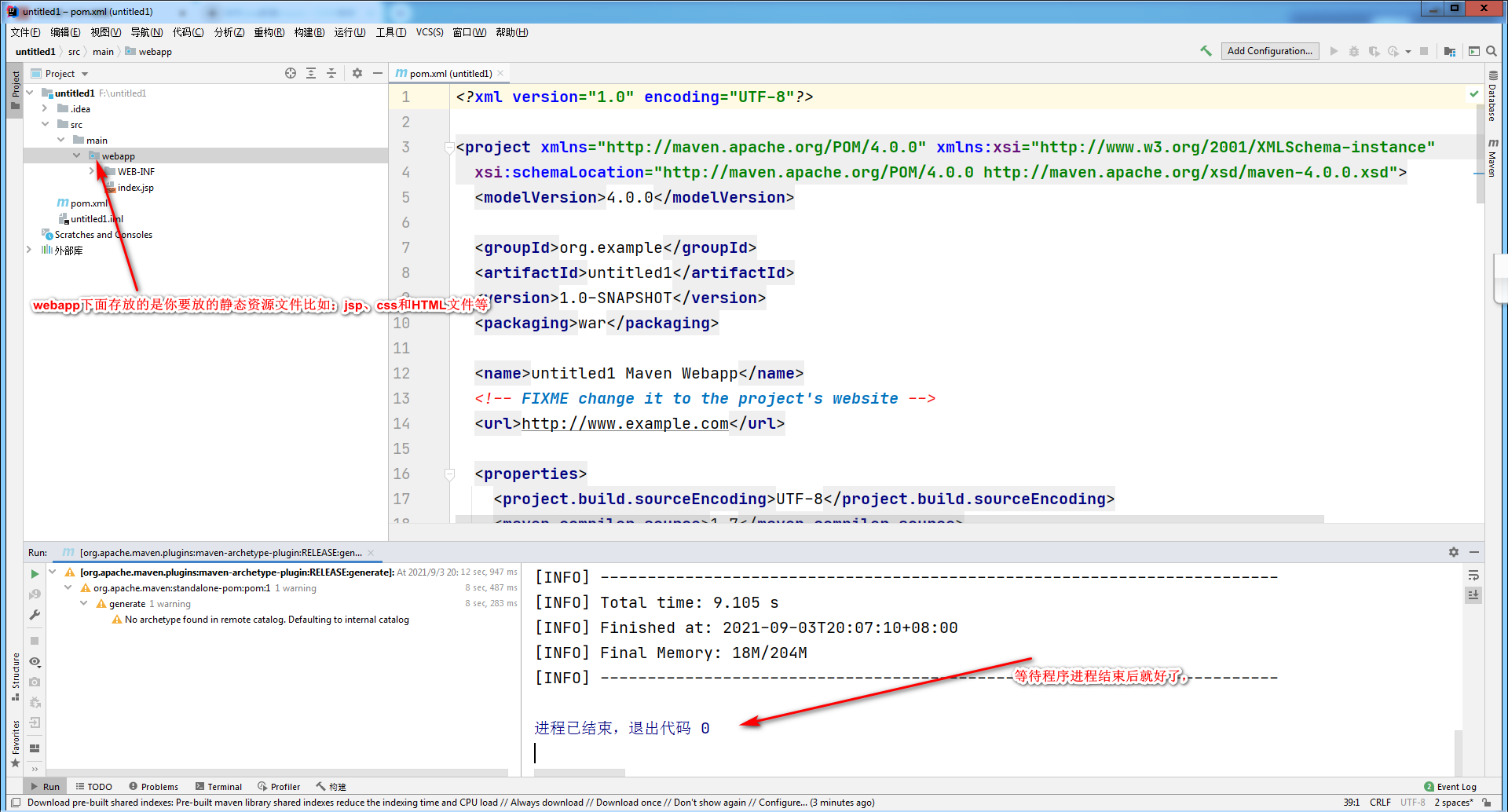Image resolution: width=1508 pixels, height=812 pixels.
Task: Collapse All in the Project view toolbar
Action: tap(331, 72)
